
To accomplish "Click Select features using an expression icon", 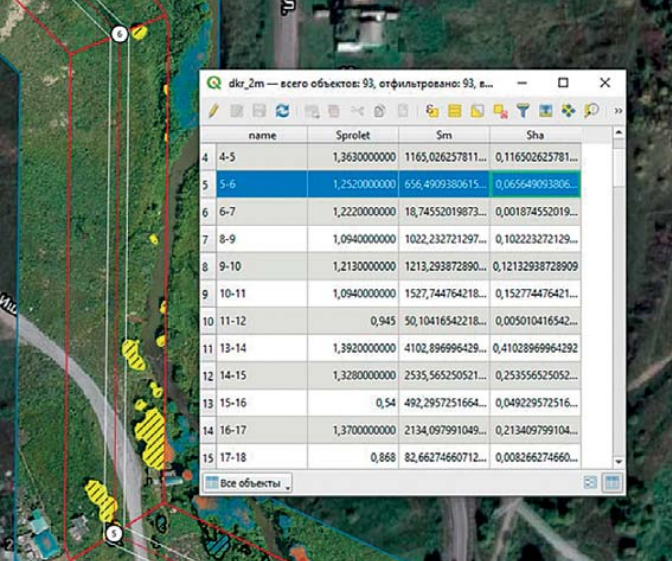I will pyautogui.click(x=431, y=111).
